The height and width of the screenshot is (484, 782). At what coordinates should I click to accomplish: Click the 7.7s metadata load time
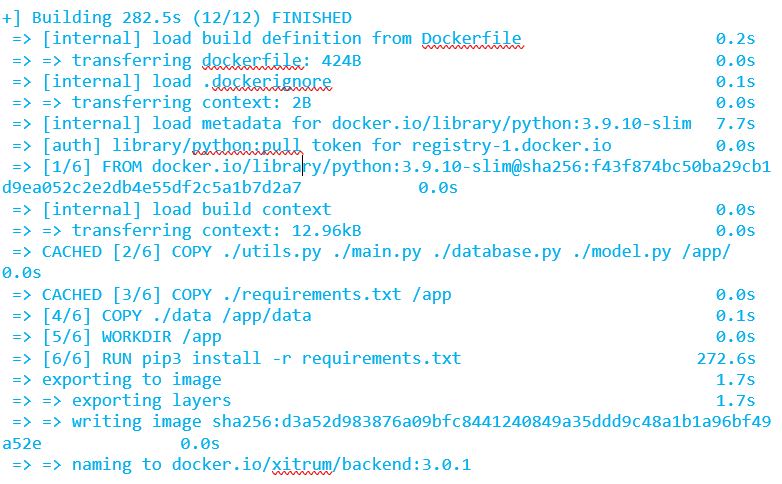click(x=735, y=124)
